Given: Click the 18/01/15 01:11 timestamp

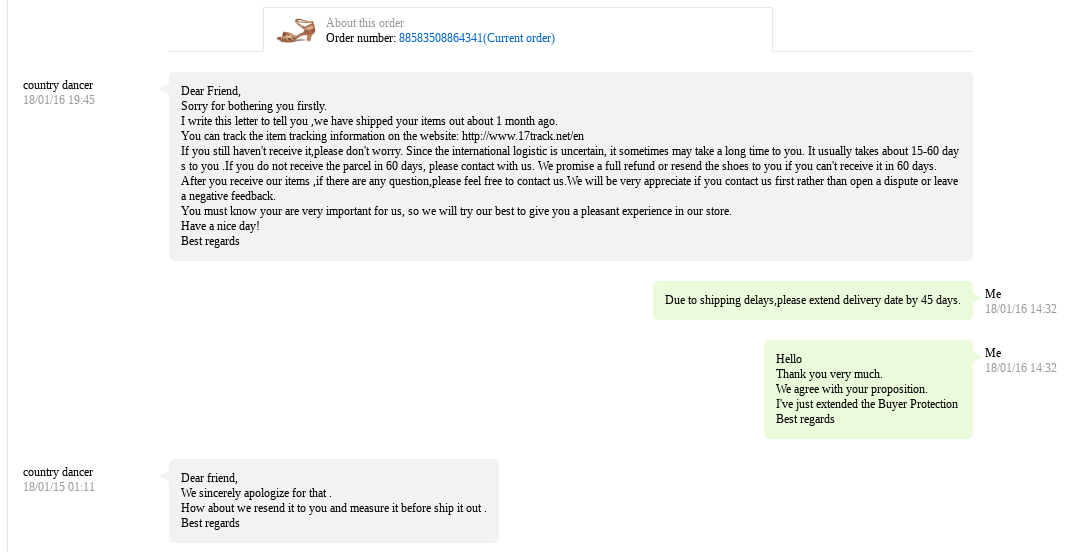Looking at the screenshot, I should [58, 487].
